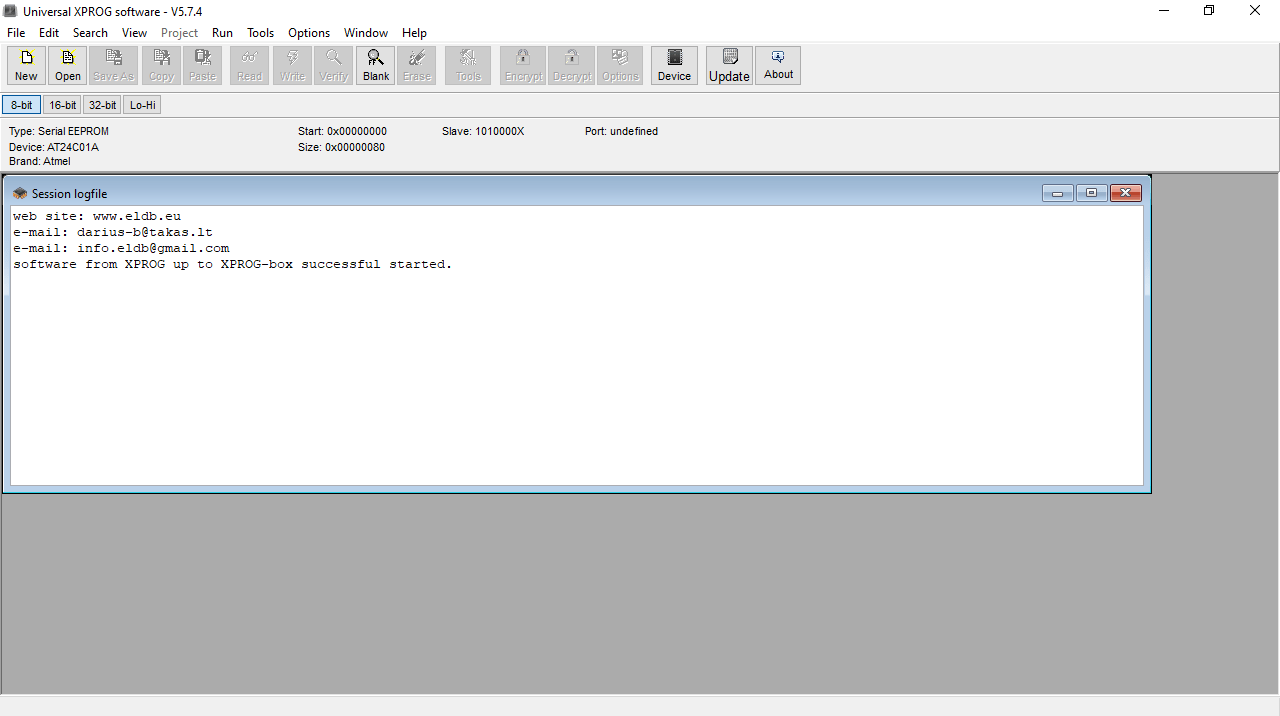Click the Options toolbar icon
The width and height of the screenshot is (1280, 716).
[620, 65]
